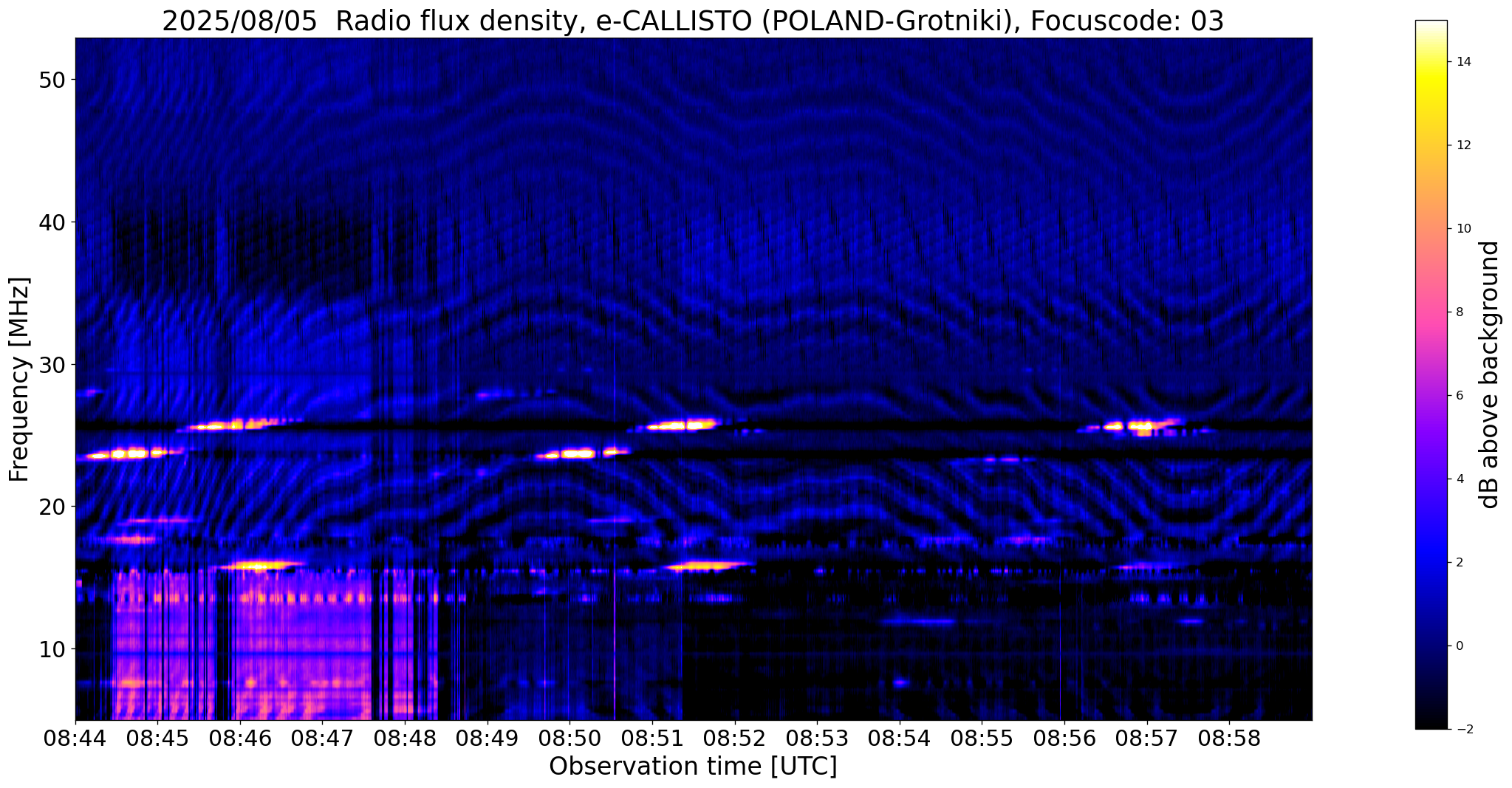Click the colorbar tick labeled 2
This screenshot has height=788, width=1512.
point(1458,563)
